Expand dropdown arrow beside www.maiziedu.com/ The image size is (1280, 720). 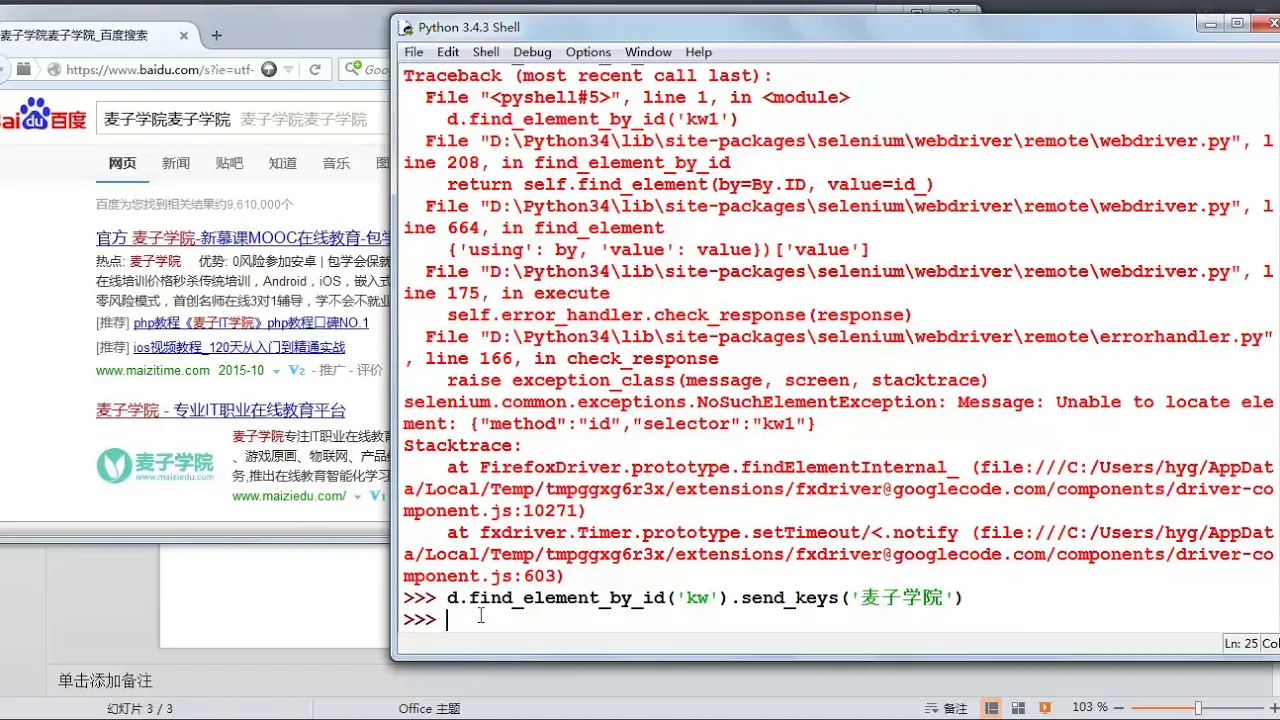point(358,497)
